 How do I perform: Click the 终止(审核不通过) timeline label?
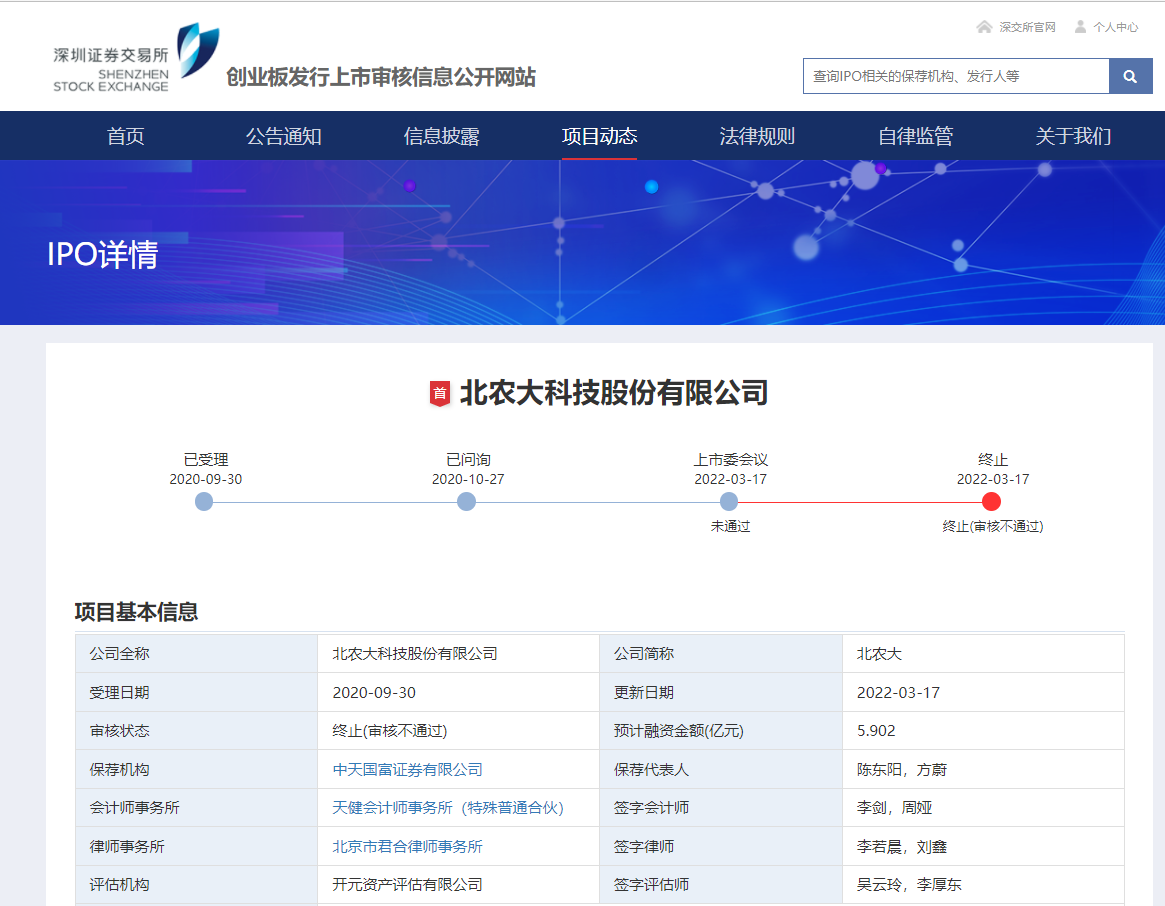point(993,526)
